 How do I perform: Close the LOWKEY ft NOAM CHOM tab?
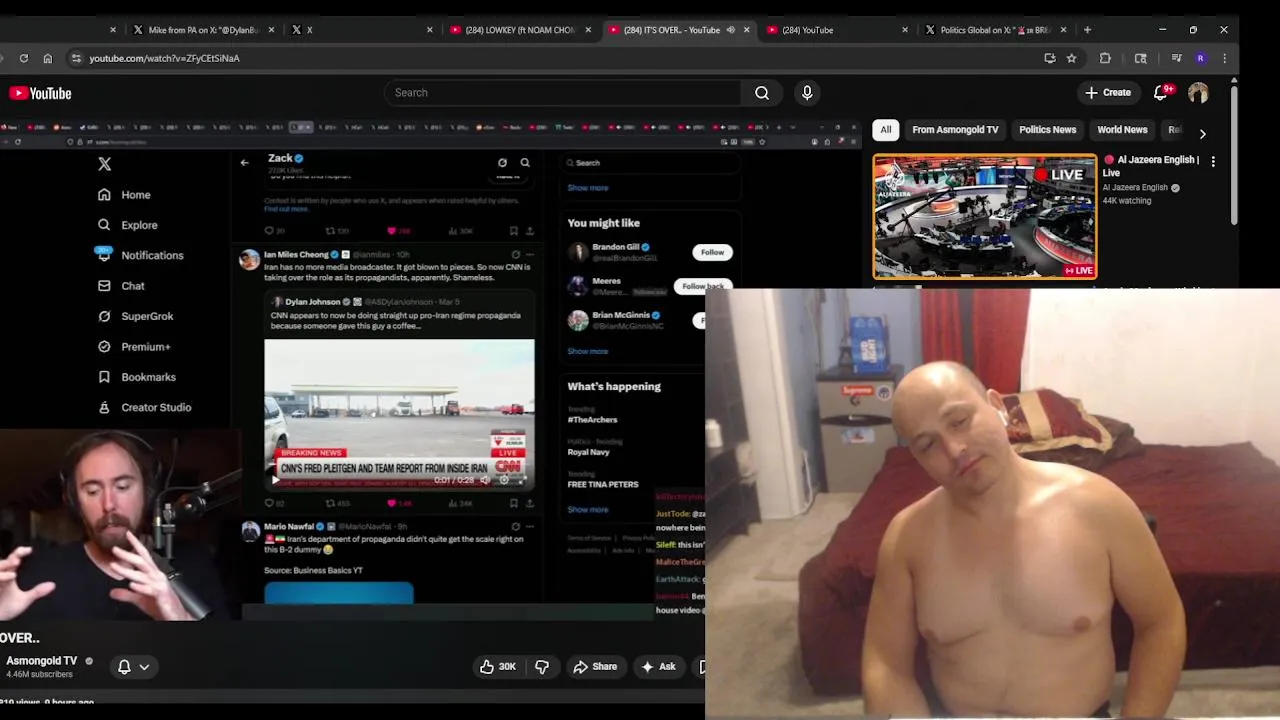pos(588,30)
